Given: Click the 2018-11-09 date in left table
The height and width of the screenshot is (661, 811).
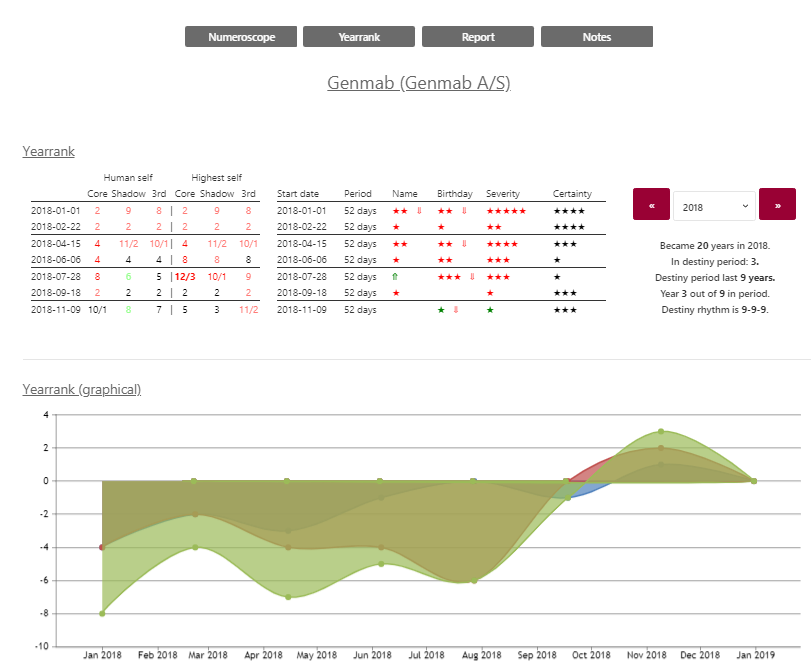Looking at the screenshot, I should pyautogui.click(x=56, y=309).
